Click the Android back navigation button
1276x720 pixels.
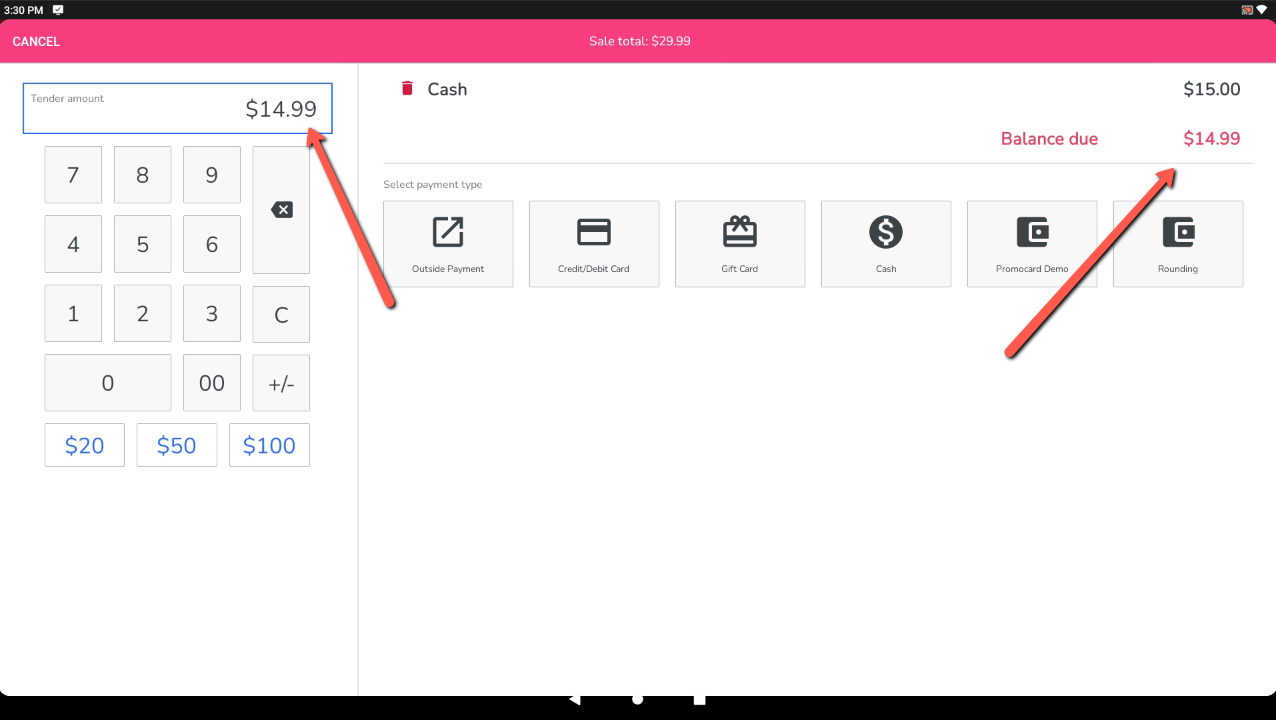click(x=574, y=699)
